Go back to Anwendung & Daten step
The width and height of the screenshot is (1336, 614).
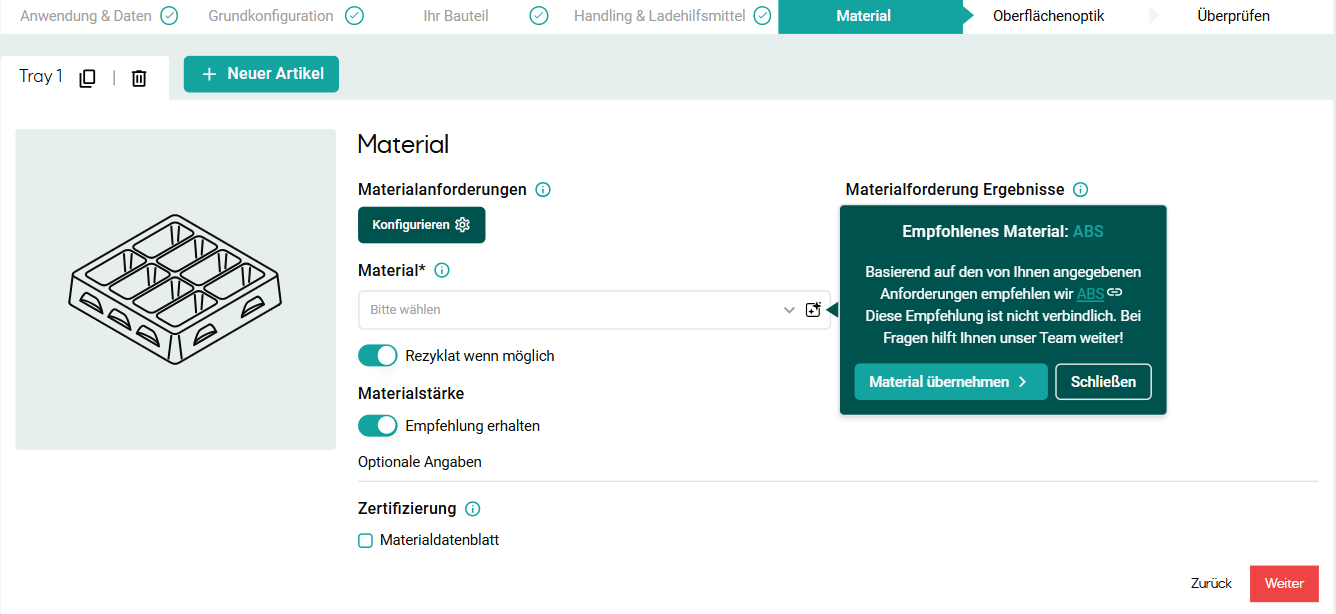(x=86, y=16)
